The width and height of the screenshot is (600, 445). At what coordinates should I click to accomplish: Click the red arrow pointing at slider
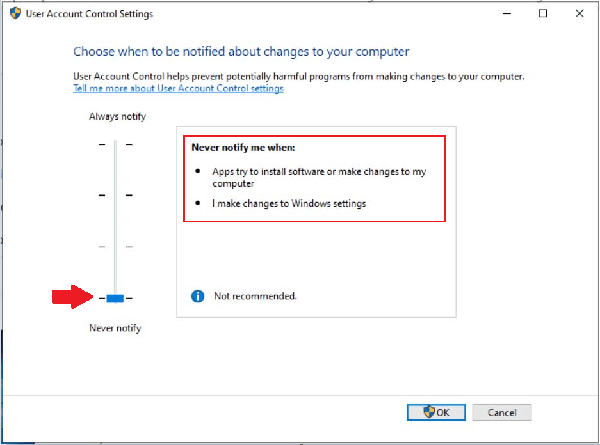[72, 297]
